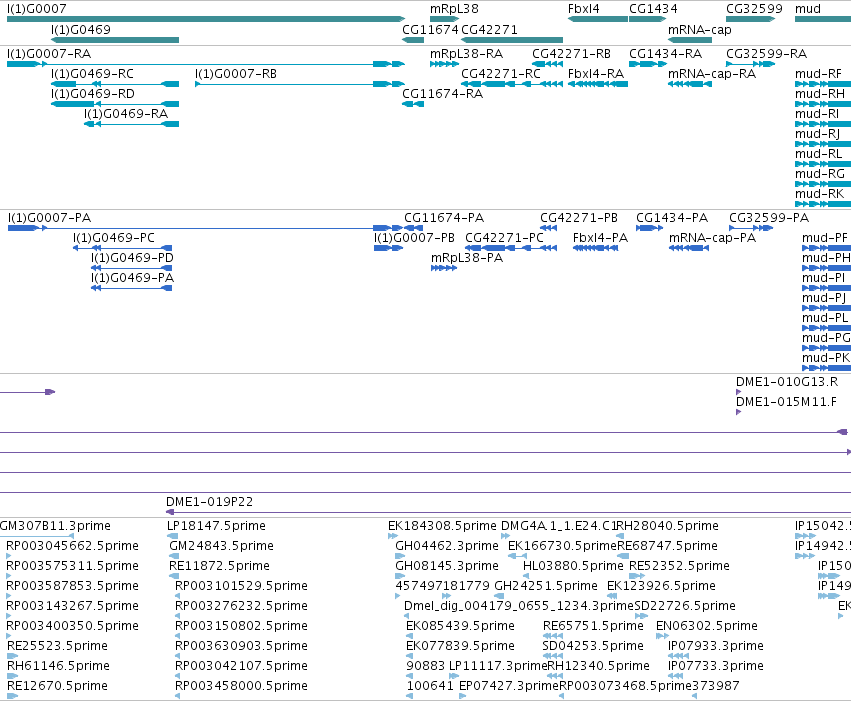The height and width of the screenshot is (701, 851).
Task: Select protein CG11674-PA
Action: (414, 228)
